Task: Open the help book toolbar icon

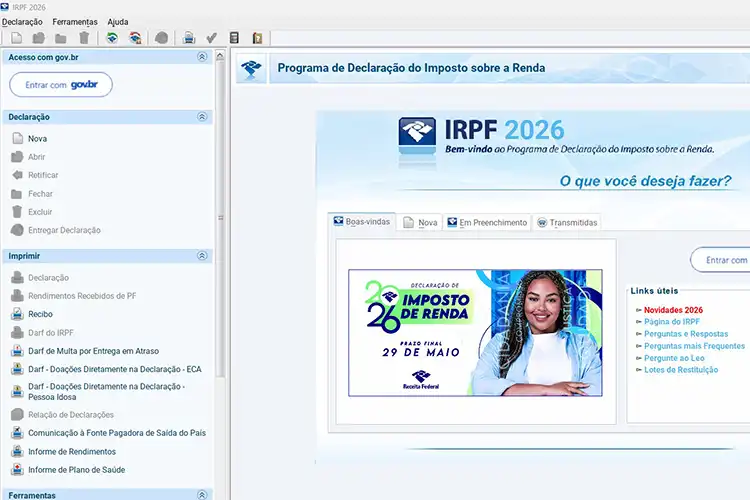Action: tap(257, 38)
